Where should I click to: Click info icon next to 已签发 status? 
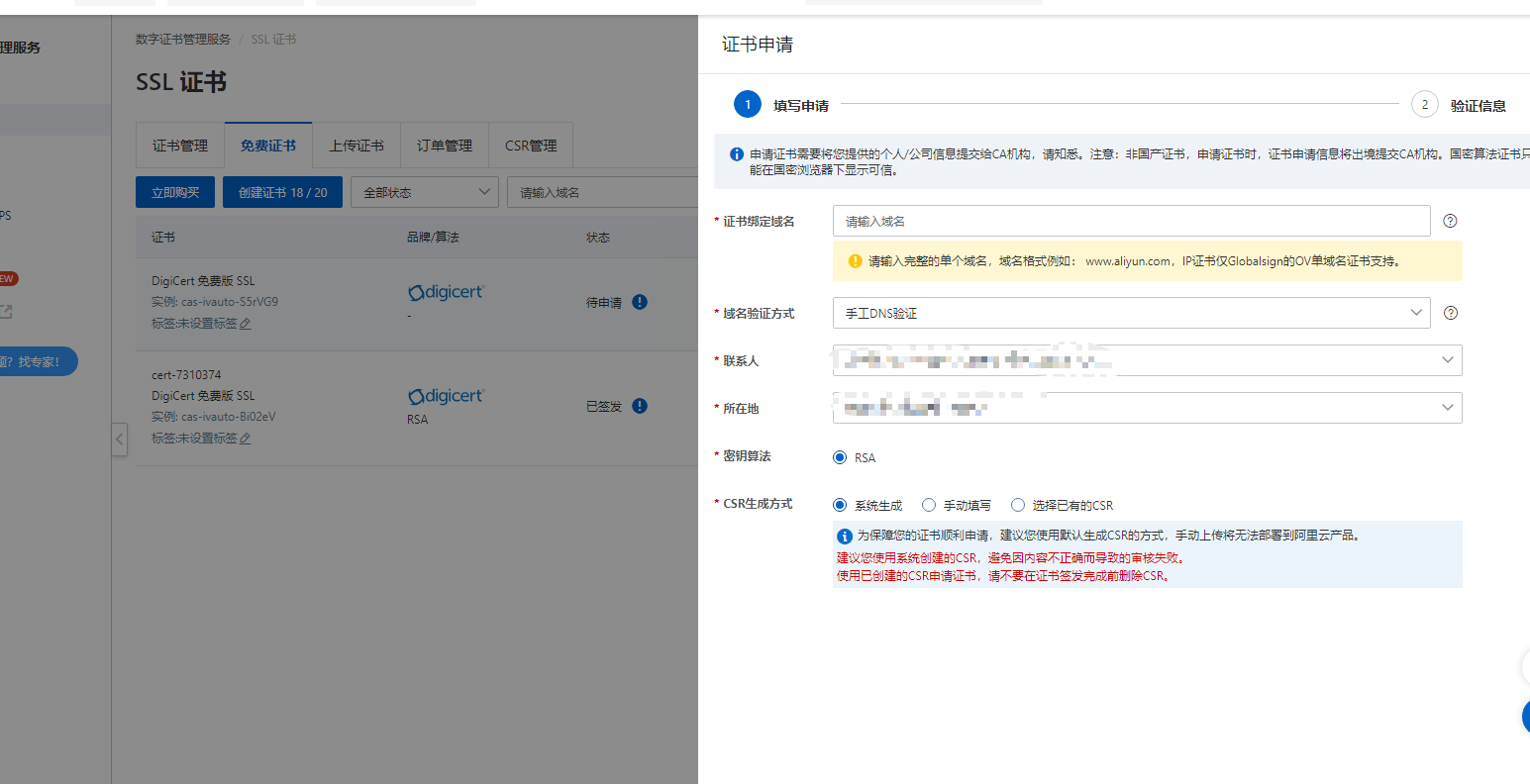640,406
